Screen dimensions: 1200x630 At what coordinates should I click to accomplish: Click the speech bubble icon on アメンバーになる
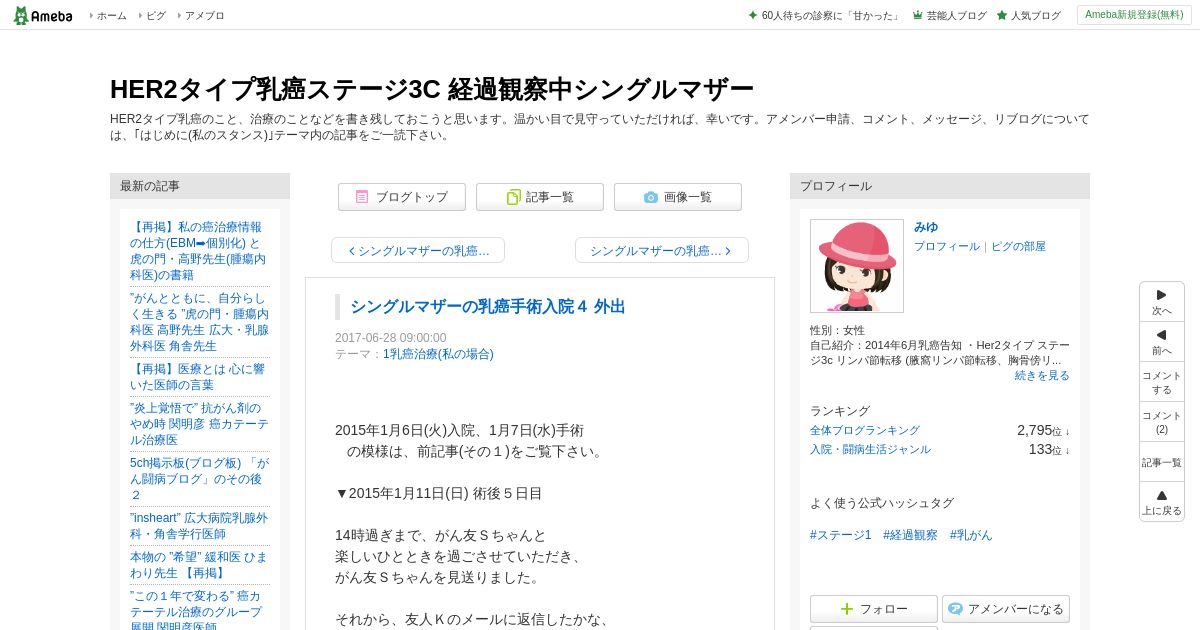[955, 609]
